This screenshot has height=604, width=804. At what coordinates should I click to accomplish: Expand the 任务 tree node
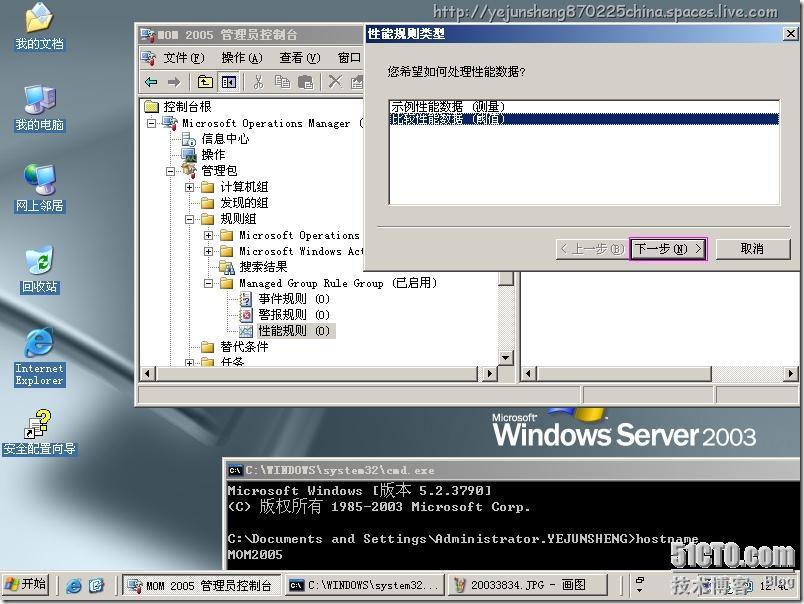[x=190, y=363]
